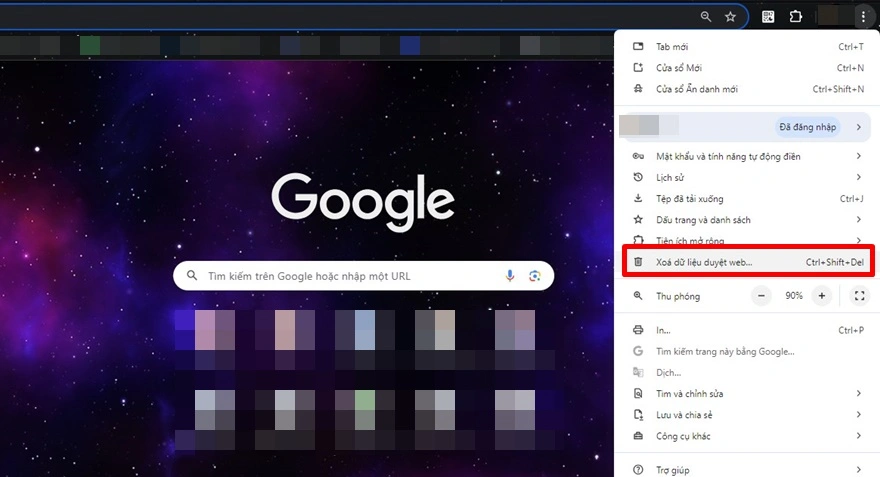Select the In... print option

click(663, 330)
